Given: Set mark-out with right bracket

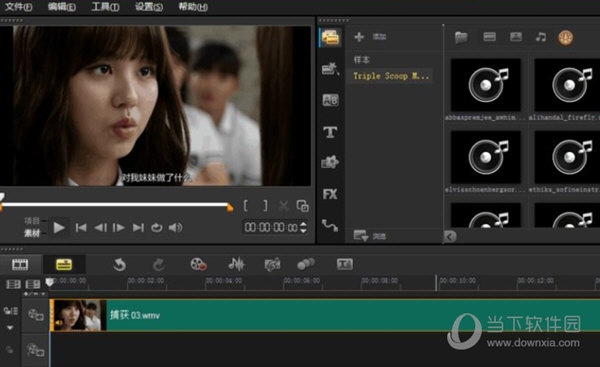Looking at the screenshot, I should (265, 206).
